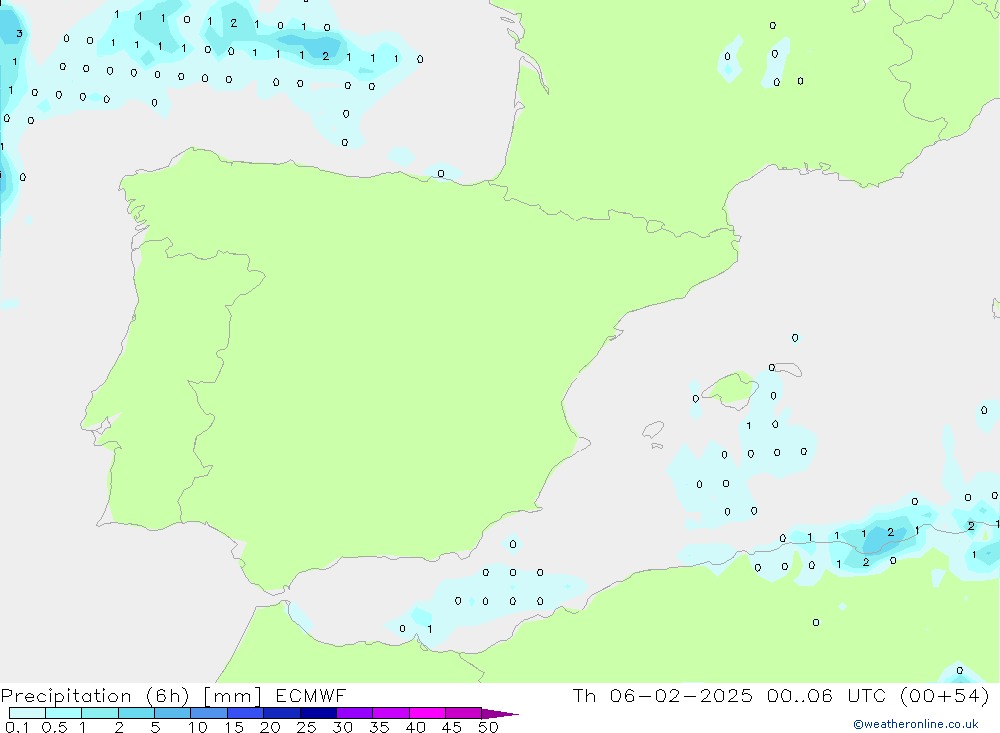This screenshot has height=733, width=1000.
Task: Click the legend label "45"
Action: [452, 727]
